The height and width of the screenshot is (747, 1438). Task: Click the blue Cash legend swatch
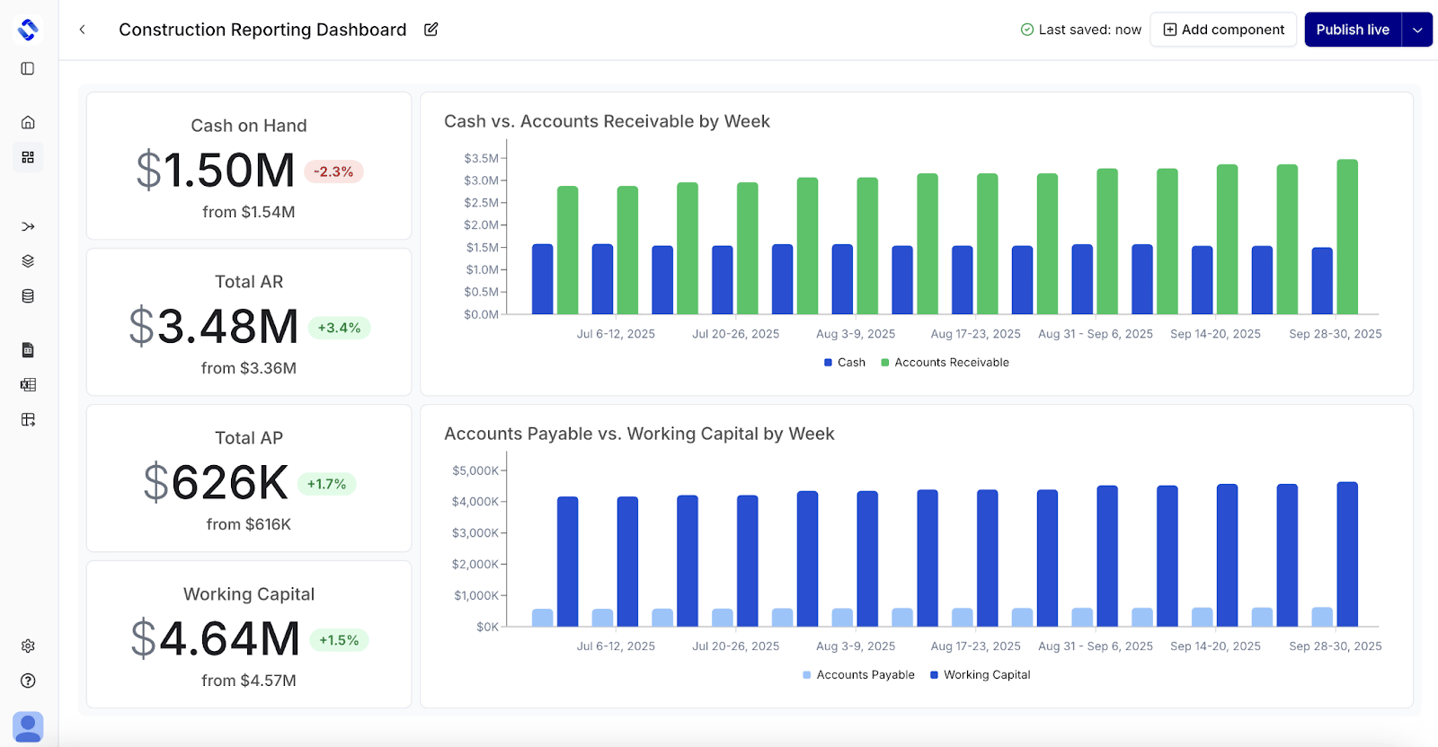[x=828, y=363]
